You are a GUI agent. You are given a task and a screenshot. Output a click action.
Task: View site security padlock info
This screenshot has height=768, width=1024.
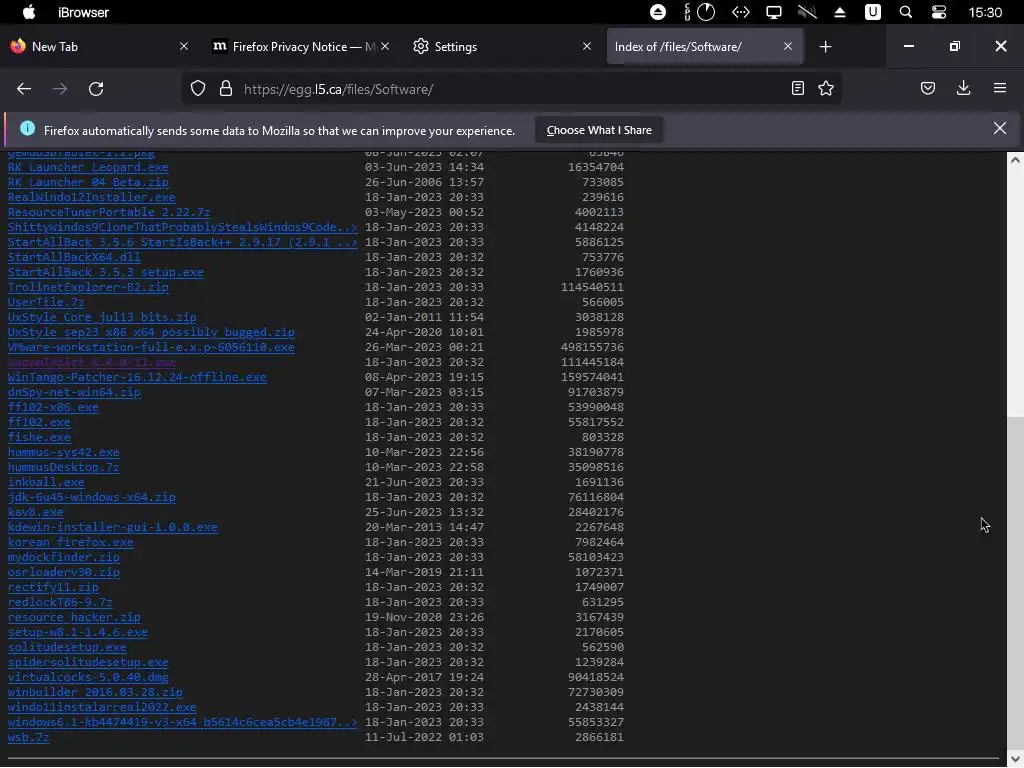point(226,89)
